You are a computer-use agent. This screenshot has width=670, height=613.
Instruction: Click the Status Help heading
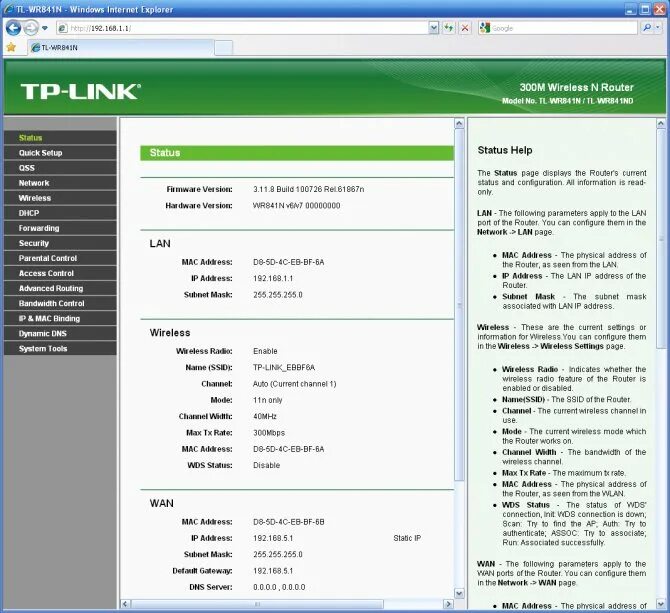505,150
